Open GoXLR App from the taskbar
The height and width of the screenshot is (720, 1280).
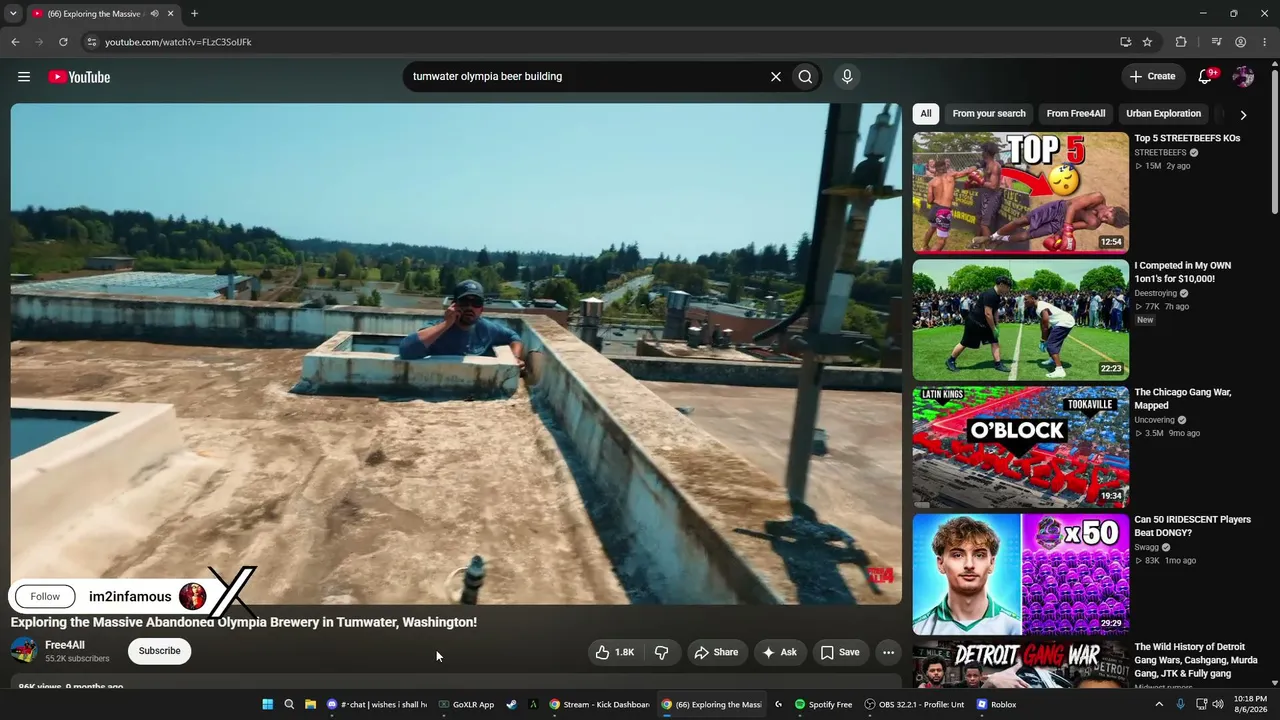tap(467, 704)
